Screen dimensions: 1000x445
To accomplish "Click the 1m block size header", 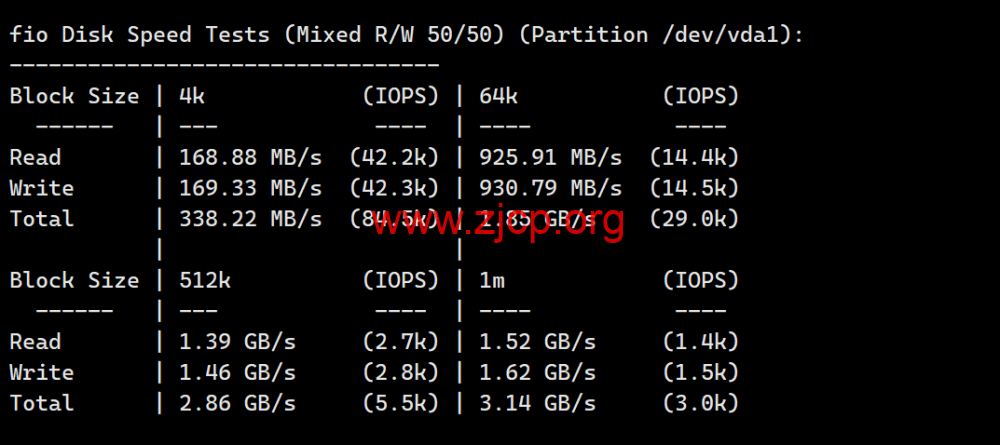I will pyautogui.click(x=492, y=280).
